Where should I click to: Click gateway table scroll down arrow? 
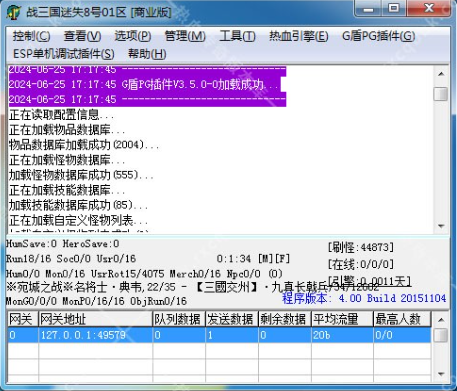[441, 375]
